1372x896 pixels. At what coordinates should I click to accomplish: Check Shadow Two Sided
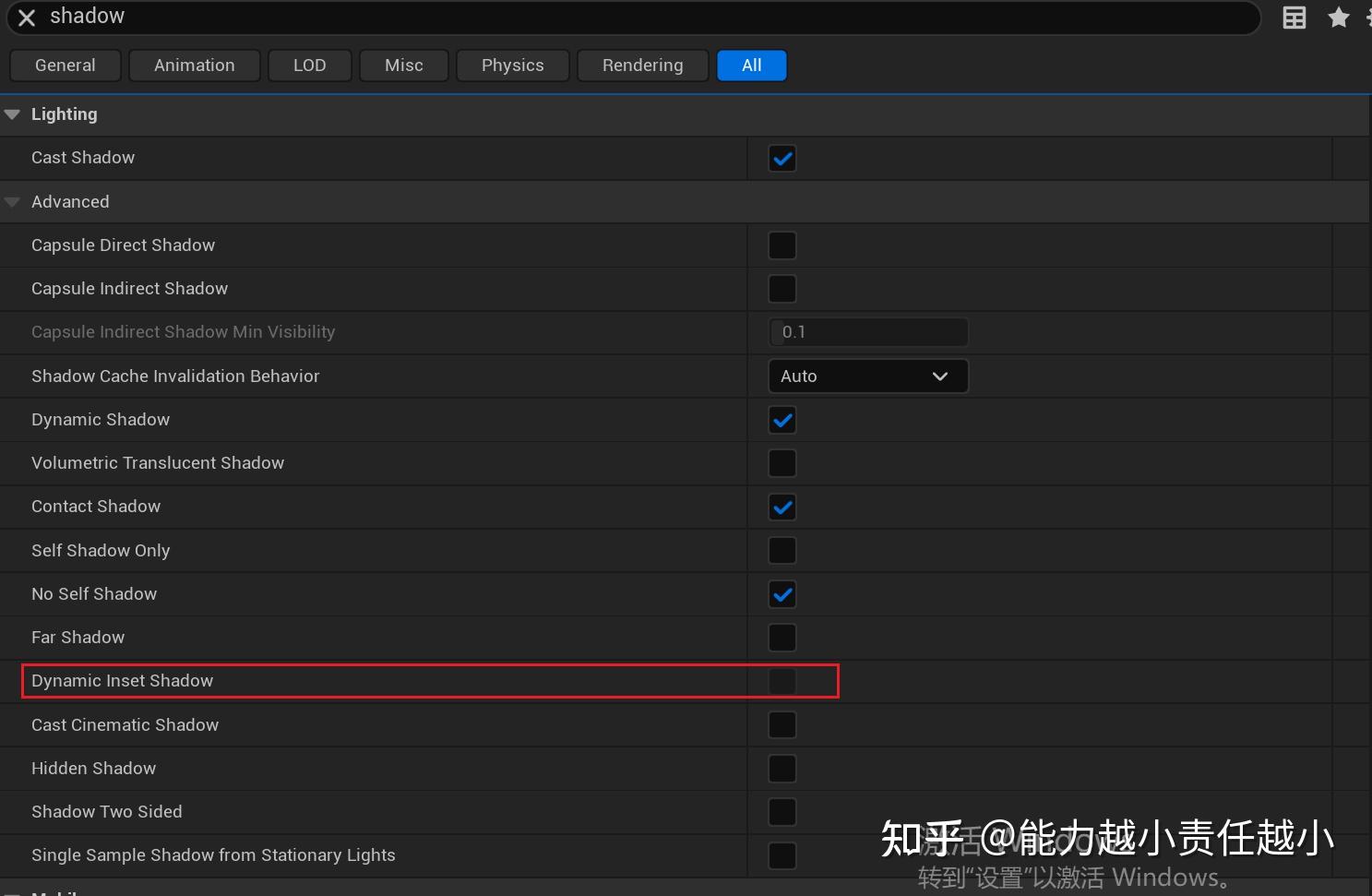click(781, 812)
